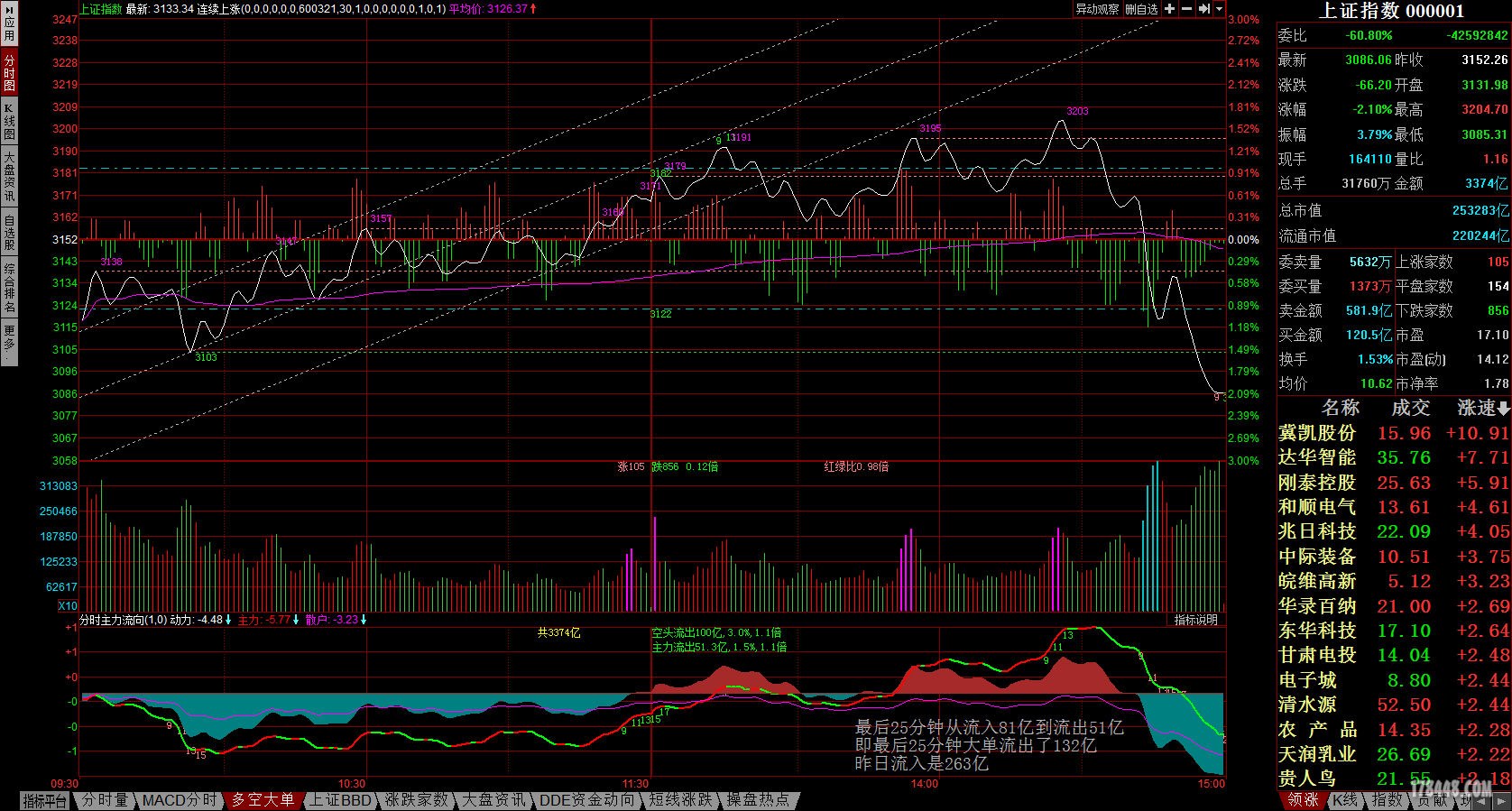Open the dropdown arrow beside the chart toolbar
Image resolution: width=1512 pixels, height=811 pixels.
point(1219,9)
